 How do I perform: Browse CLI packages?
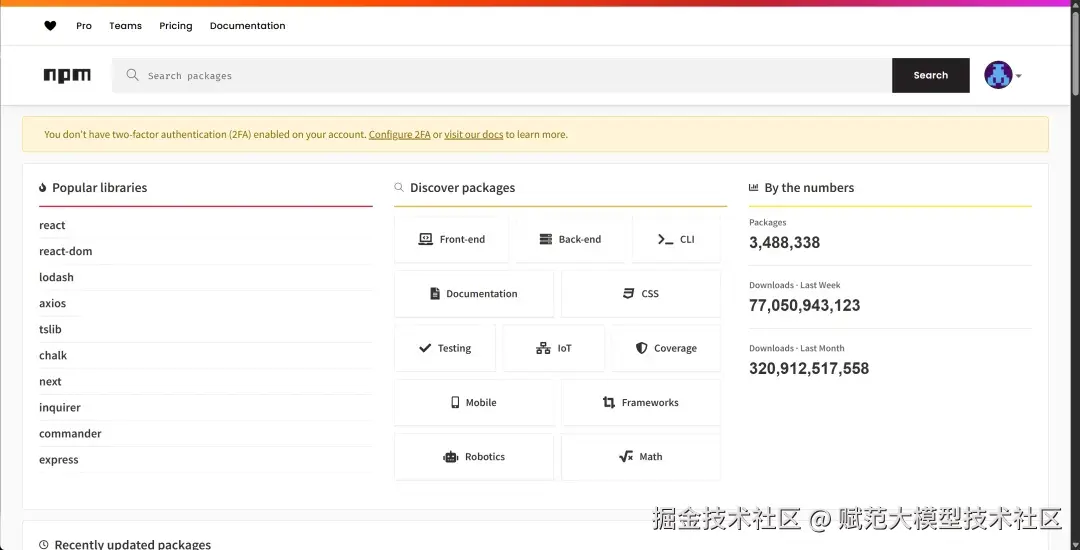[676, 239]
